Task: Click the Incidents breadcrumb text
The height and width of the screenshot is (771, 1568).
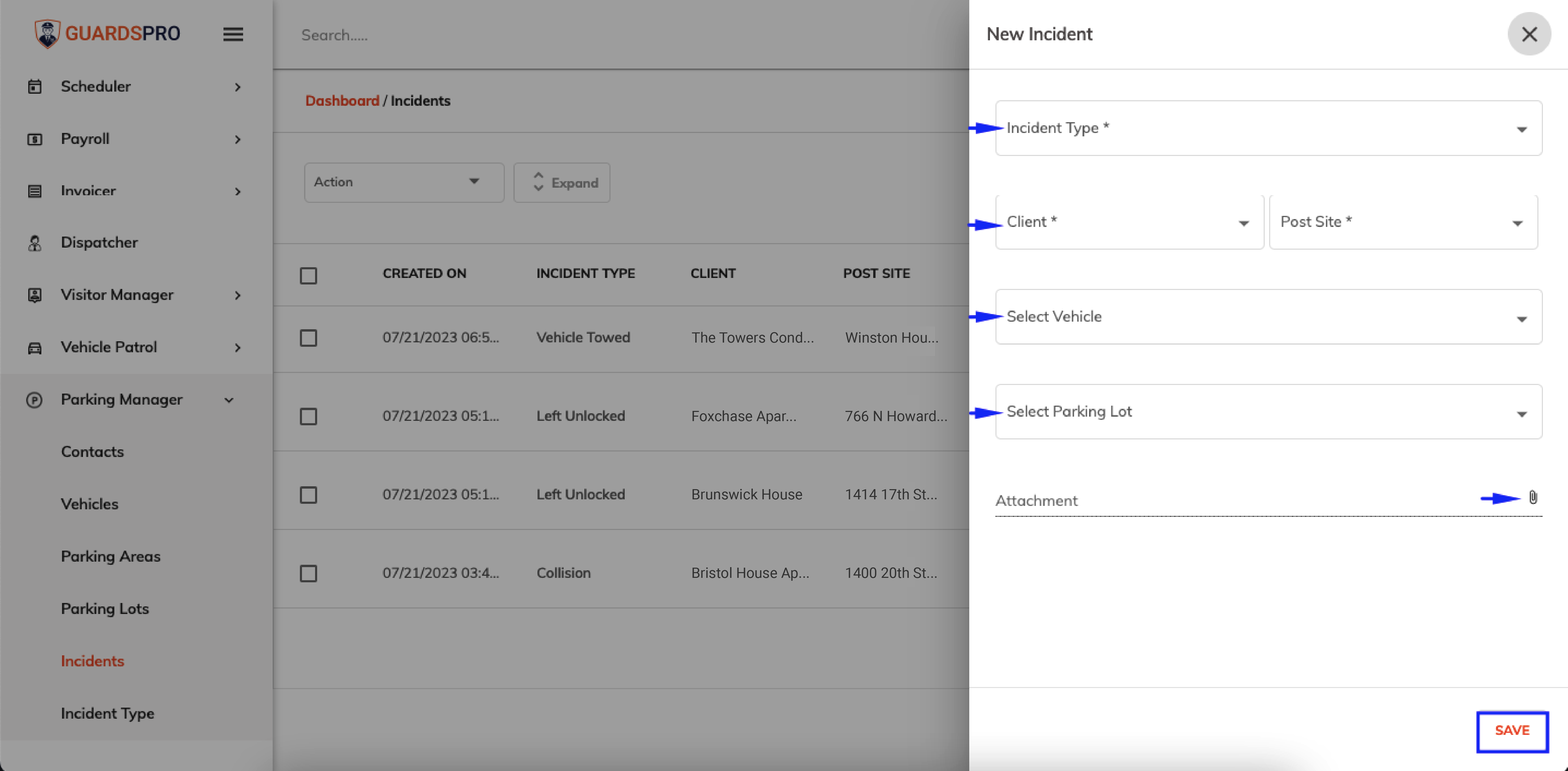Action: click(x=421, y=100)
